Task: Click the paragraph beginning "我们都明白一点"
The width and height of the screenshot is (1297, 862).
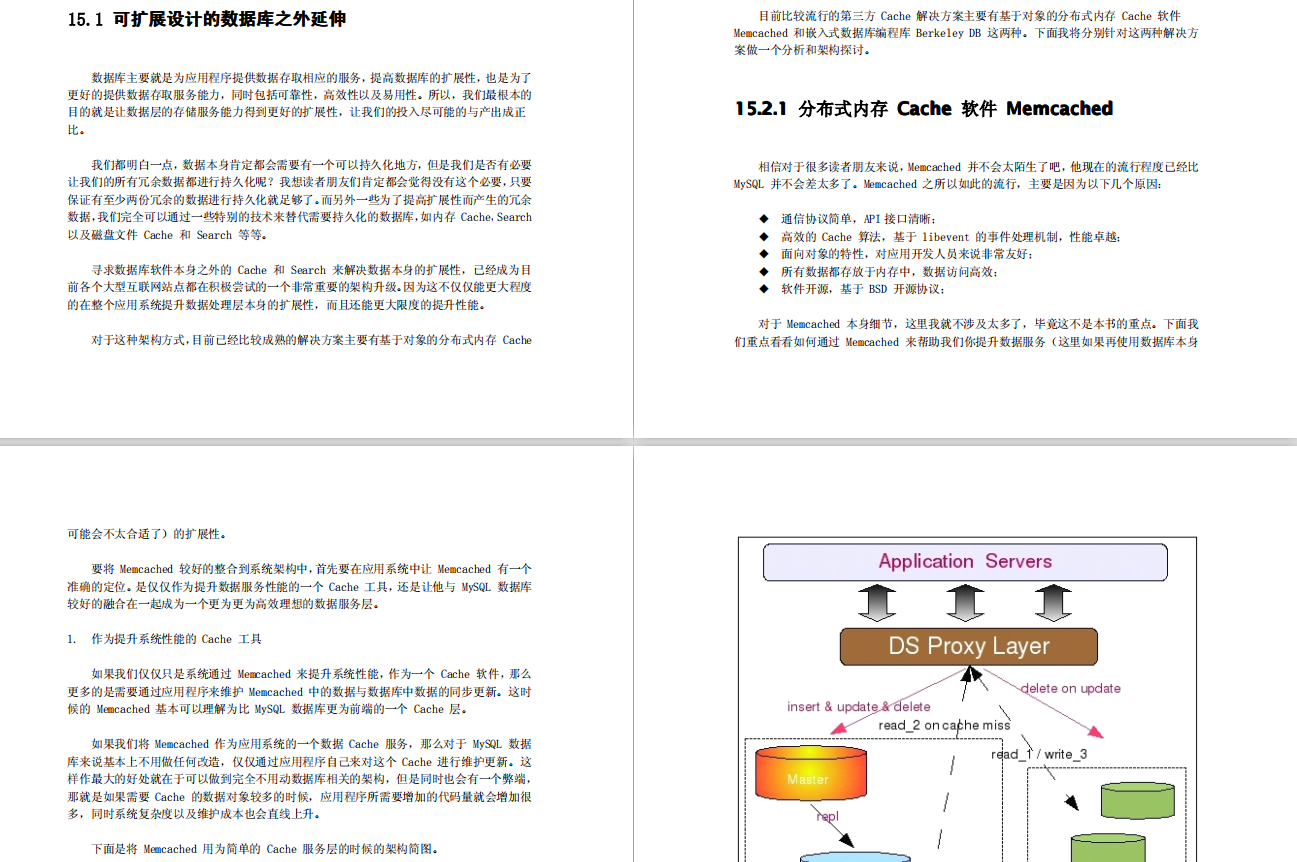Action: (x=299, y=200)
